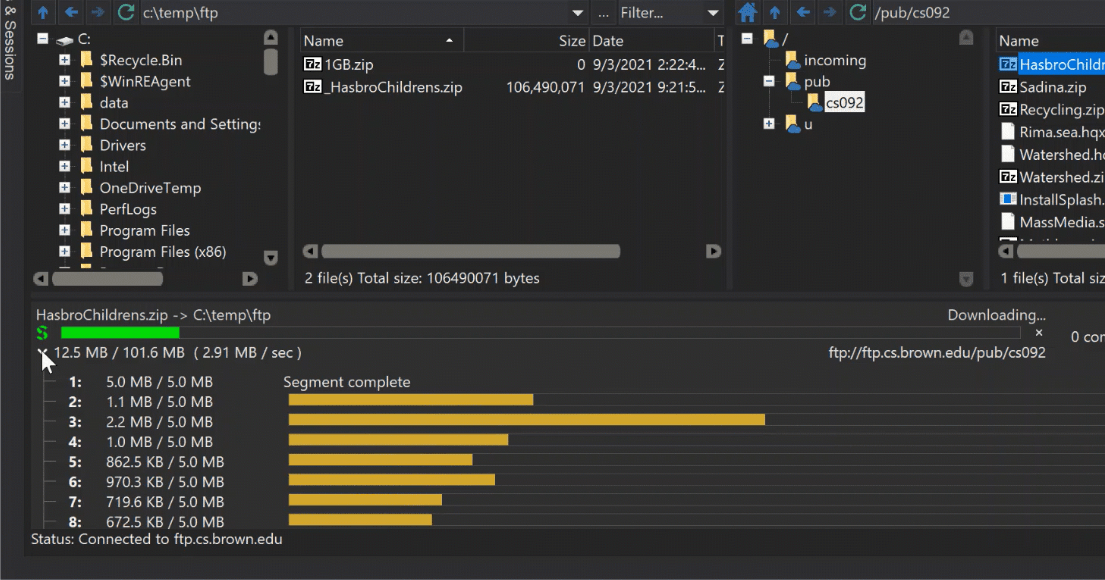Click segment 2 progress bar
The image size is (1105, 580).
pyautogui.click(x=411, y=400)
